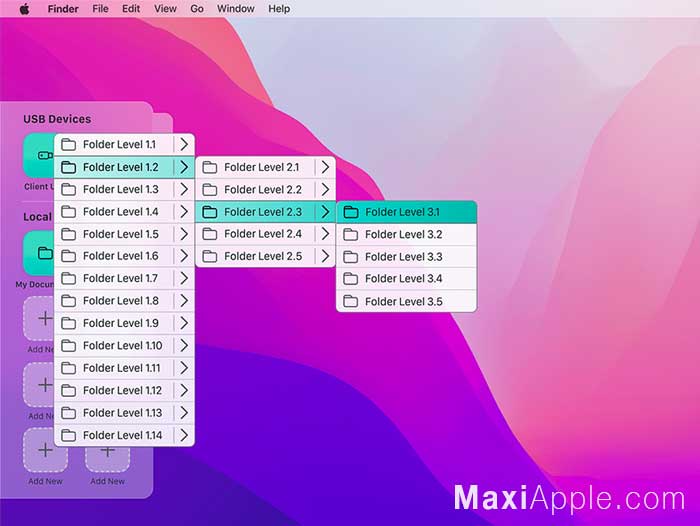Click the My Documents folder tile icon
The width and height of the screenshot is (700, 526).
(x=45, y=253)
